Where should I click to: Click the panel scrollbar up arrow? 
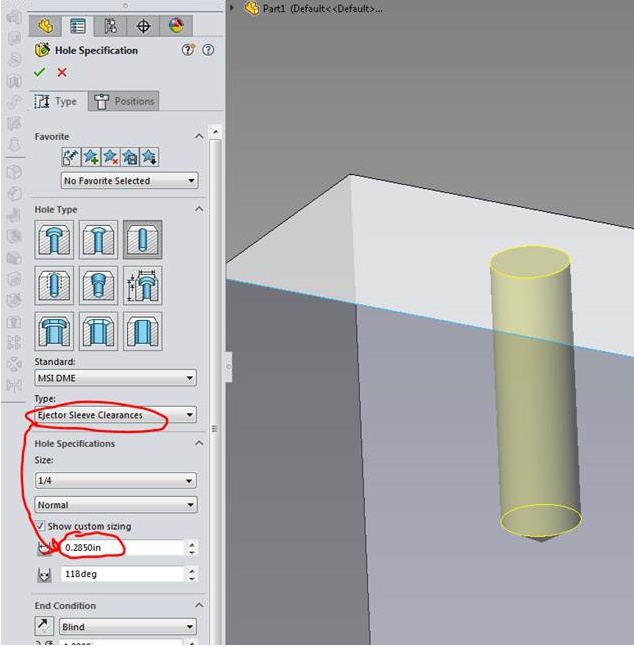(x=215, y=132)
